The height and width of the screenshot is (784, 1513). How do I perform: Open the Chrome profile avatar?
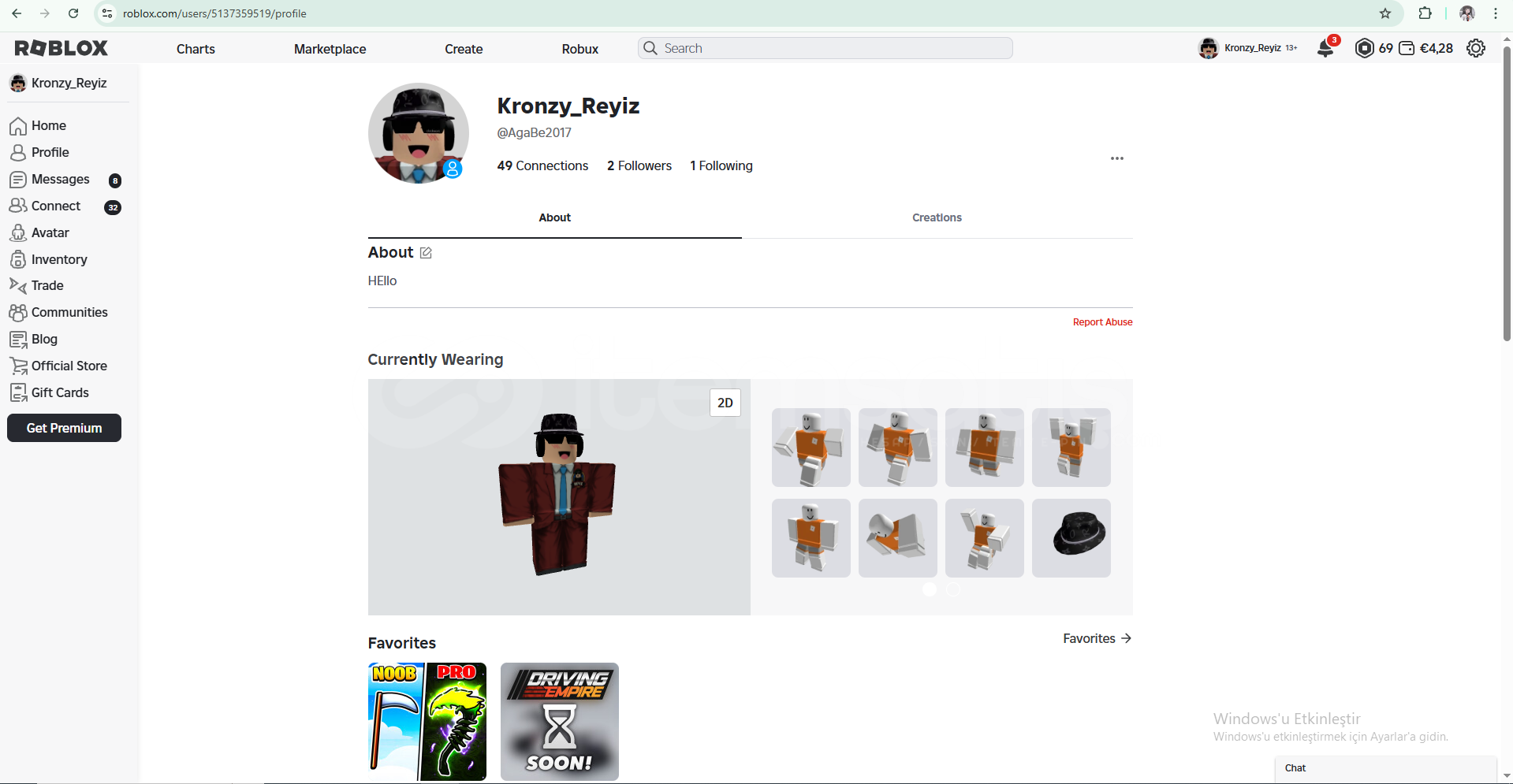(x=1467, y=13)
